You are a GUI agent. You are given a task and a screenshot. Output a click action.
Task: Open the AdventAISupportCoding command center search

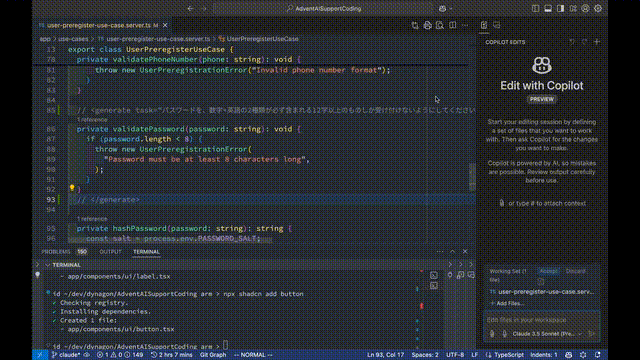324,9
